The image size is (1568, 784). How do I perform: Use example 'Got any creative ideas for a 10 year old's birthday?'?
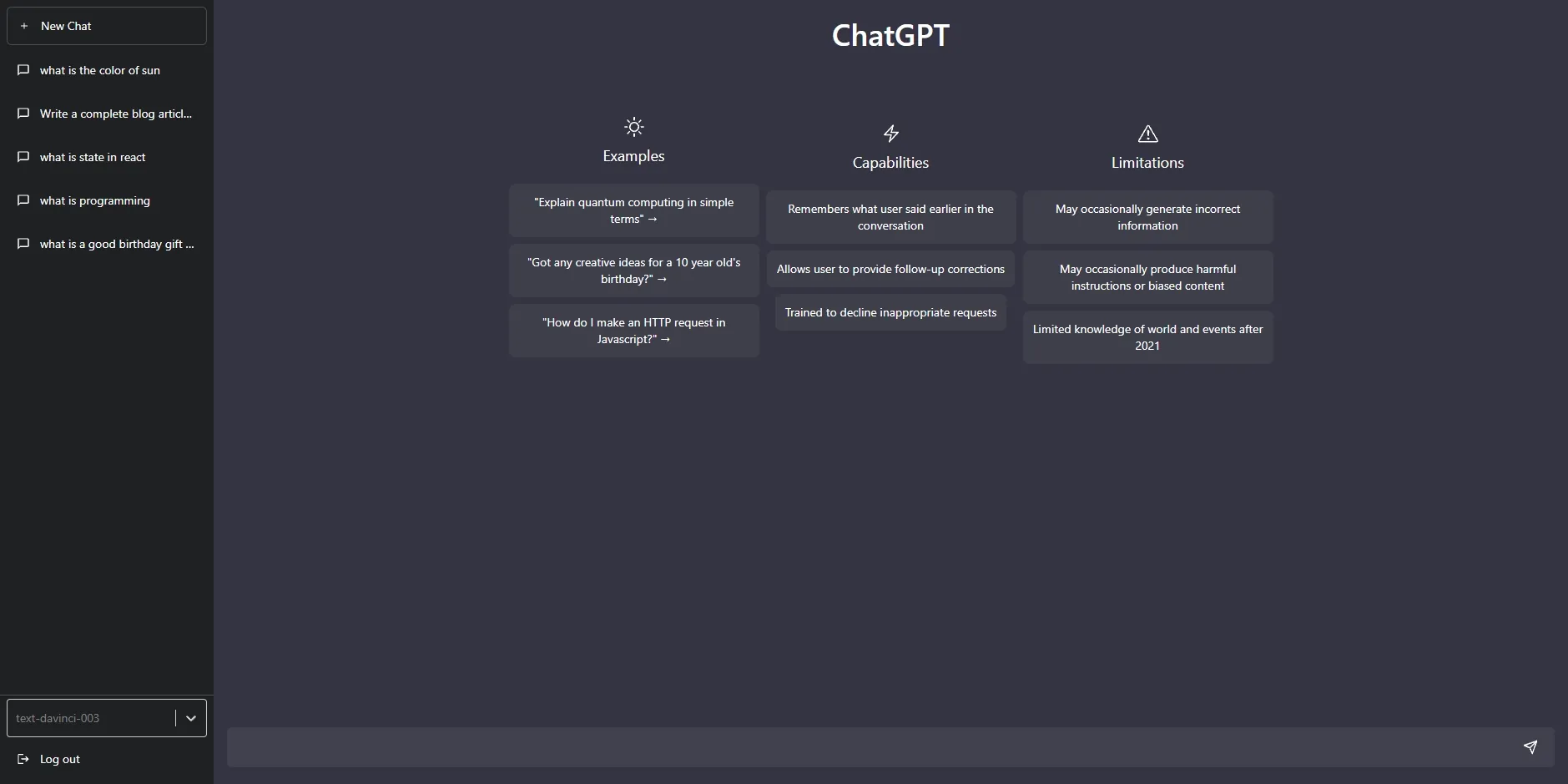coord(634,271)
